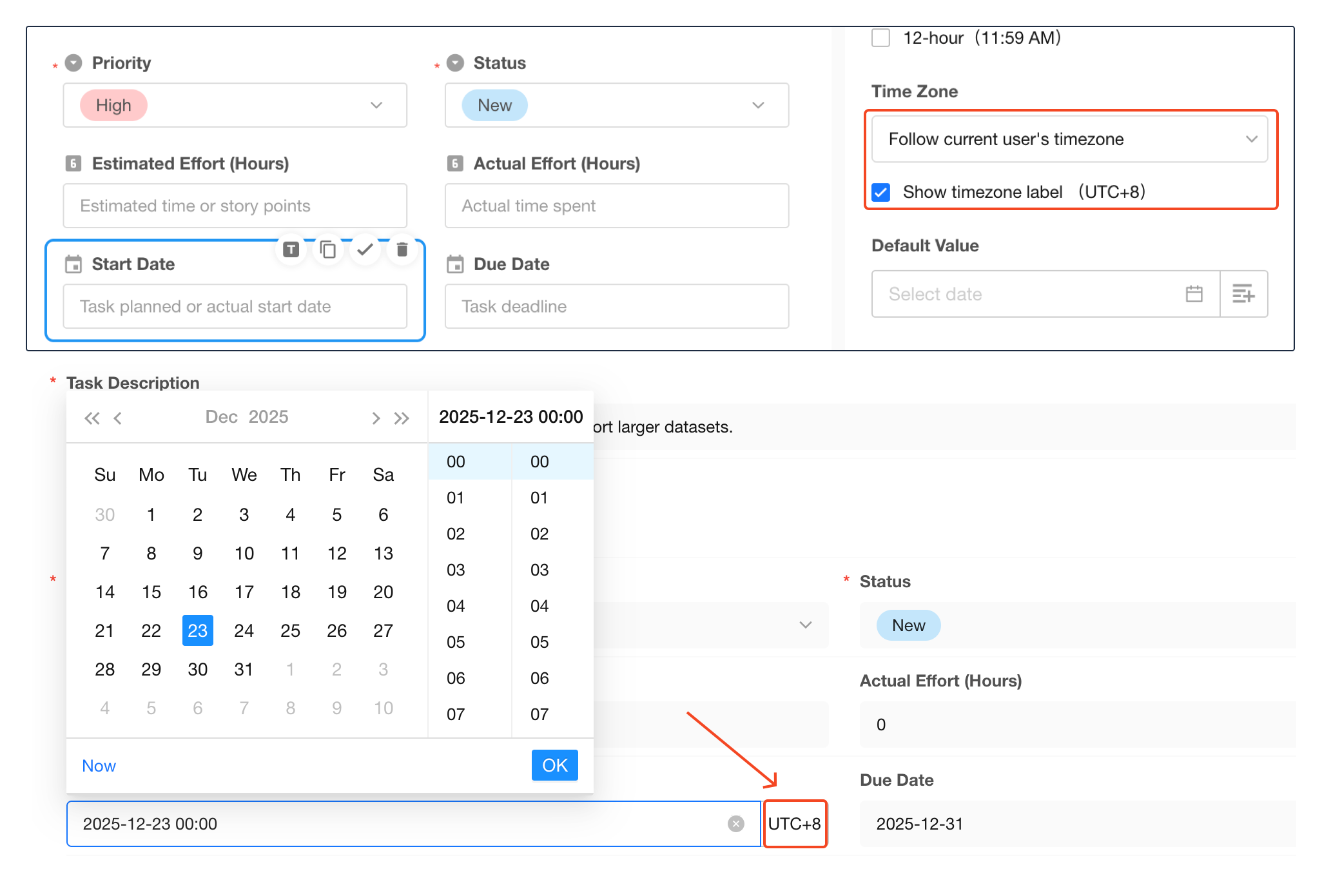Open the Time Zone dropdown
This screenshot has height=896, width=1322.
1069,139
